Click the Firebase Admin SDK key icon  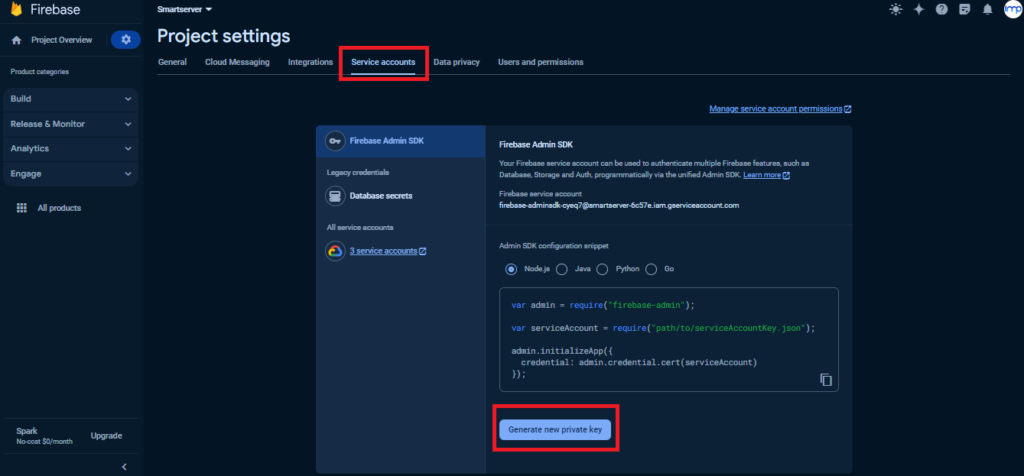tap(335, 140)
